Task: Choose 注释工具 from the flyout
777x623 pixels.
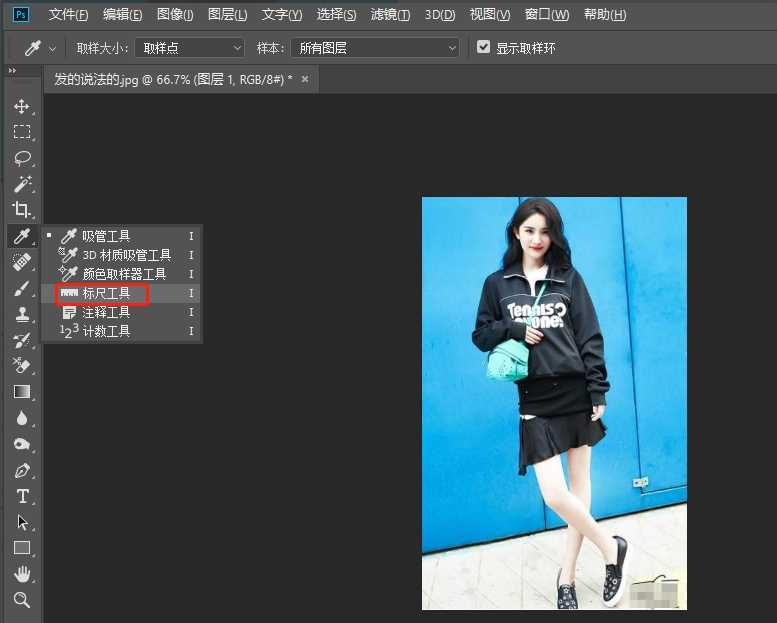Action: pyautogui.click(x=106, y=312)
